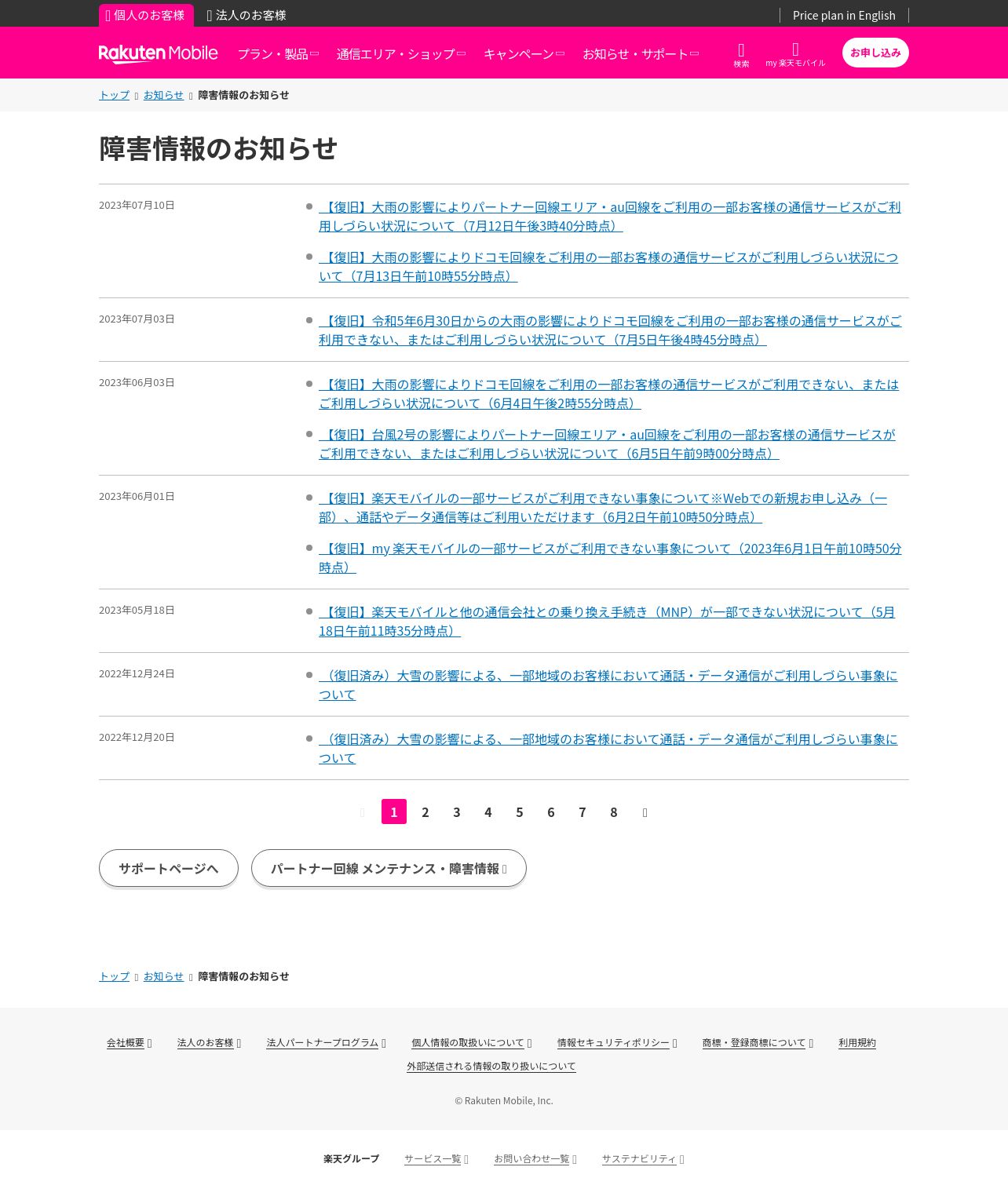
Task: Open パートナー回線 メンテナンス・障害情報 button
Action: (389, 868)
